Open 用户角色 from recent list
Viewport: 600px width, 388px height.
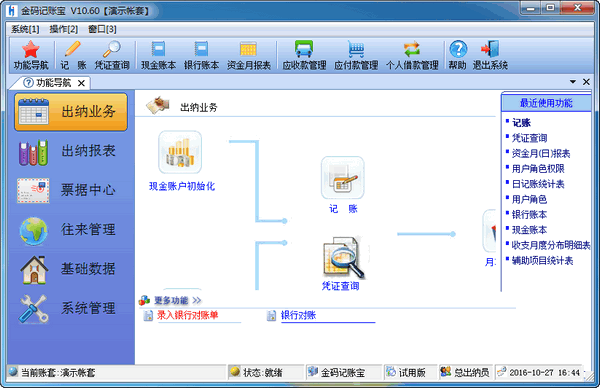[530, 199]
